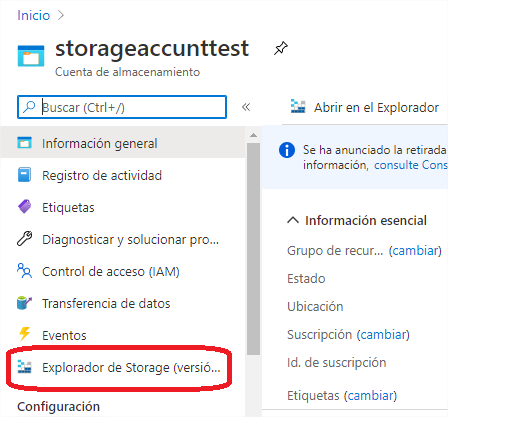Click the sidebar menu scrollbar thumb
The height and width of the screenshot is (443, 512).
(253, 249)
